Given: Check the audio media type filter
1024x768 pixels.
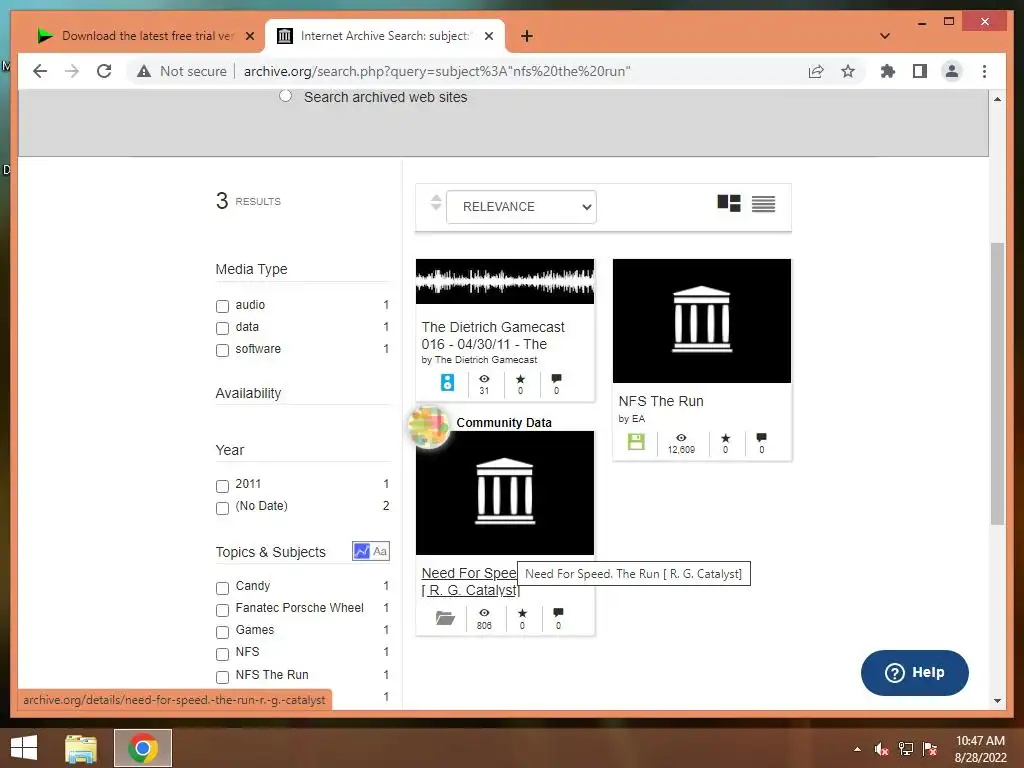Looking at the screenshot, I should click(223, 306).
